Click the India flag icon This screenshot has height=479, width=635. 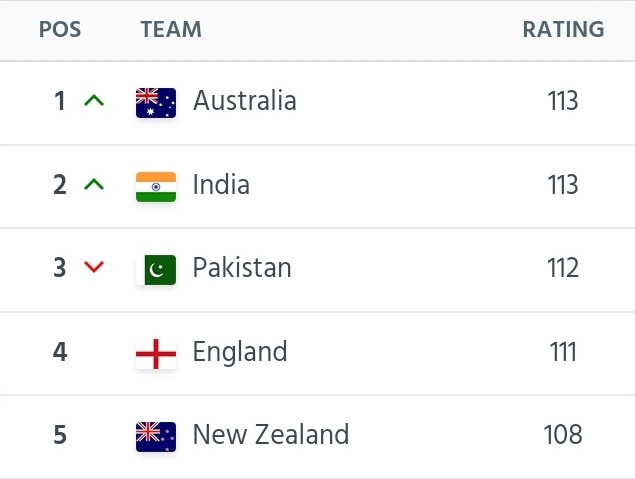tap(156, 187)
